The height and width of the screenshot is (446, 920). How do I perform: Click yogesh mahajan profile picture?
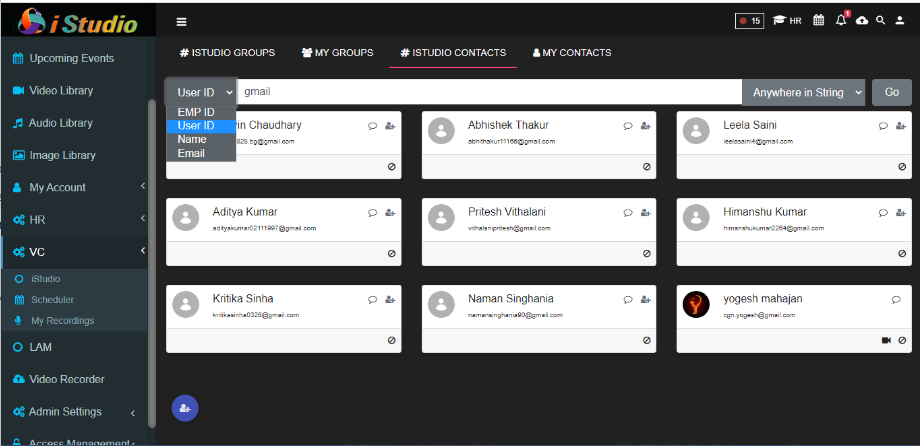coord(696,304)
